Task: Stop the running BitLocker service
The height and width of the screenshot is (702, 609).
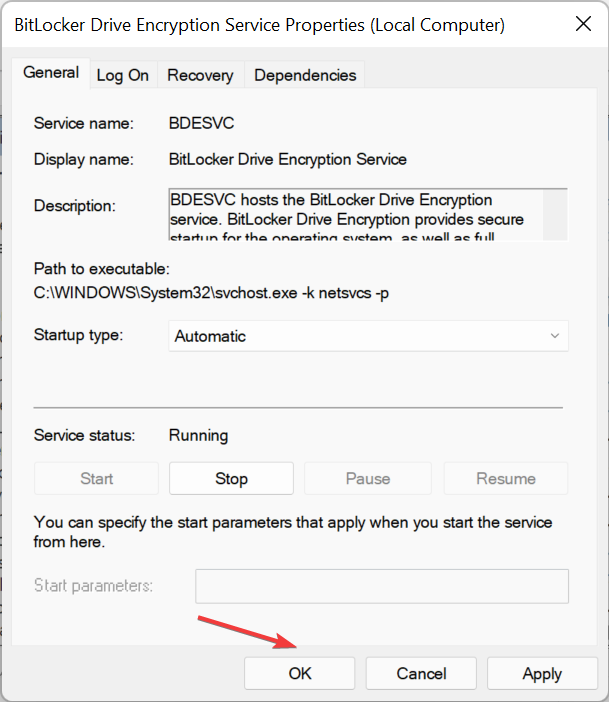Action: coord(231,479)
